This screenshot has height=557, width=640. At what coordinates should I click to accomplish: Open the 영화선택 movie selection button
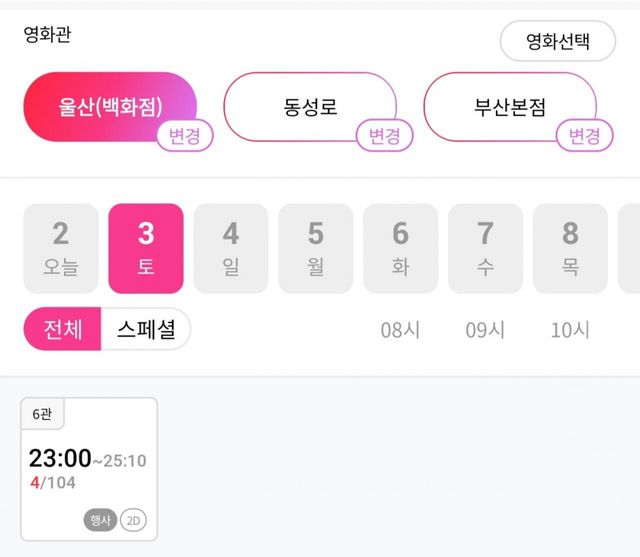[557, 41]
